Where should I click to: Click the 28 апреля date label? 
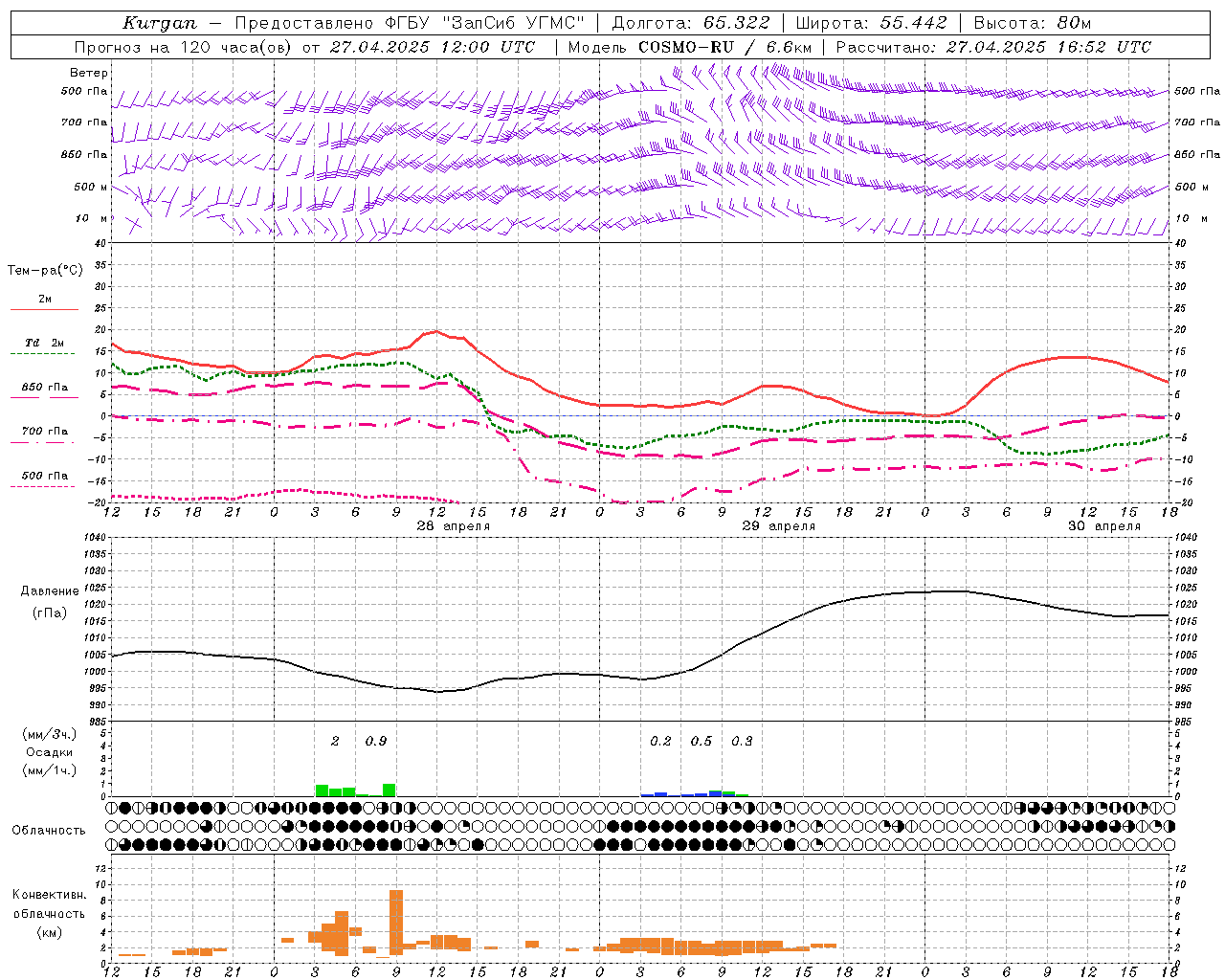[x=454, y=526]
